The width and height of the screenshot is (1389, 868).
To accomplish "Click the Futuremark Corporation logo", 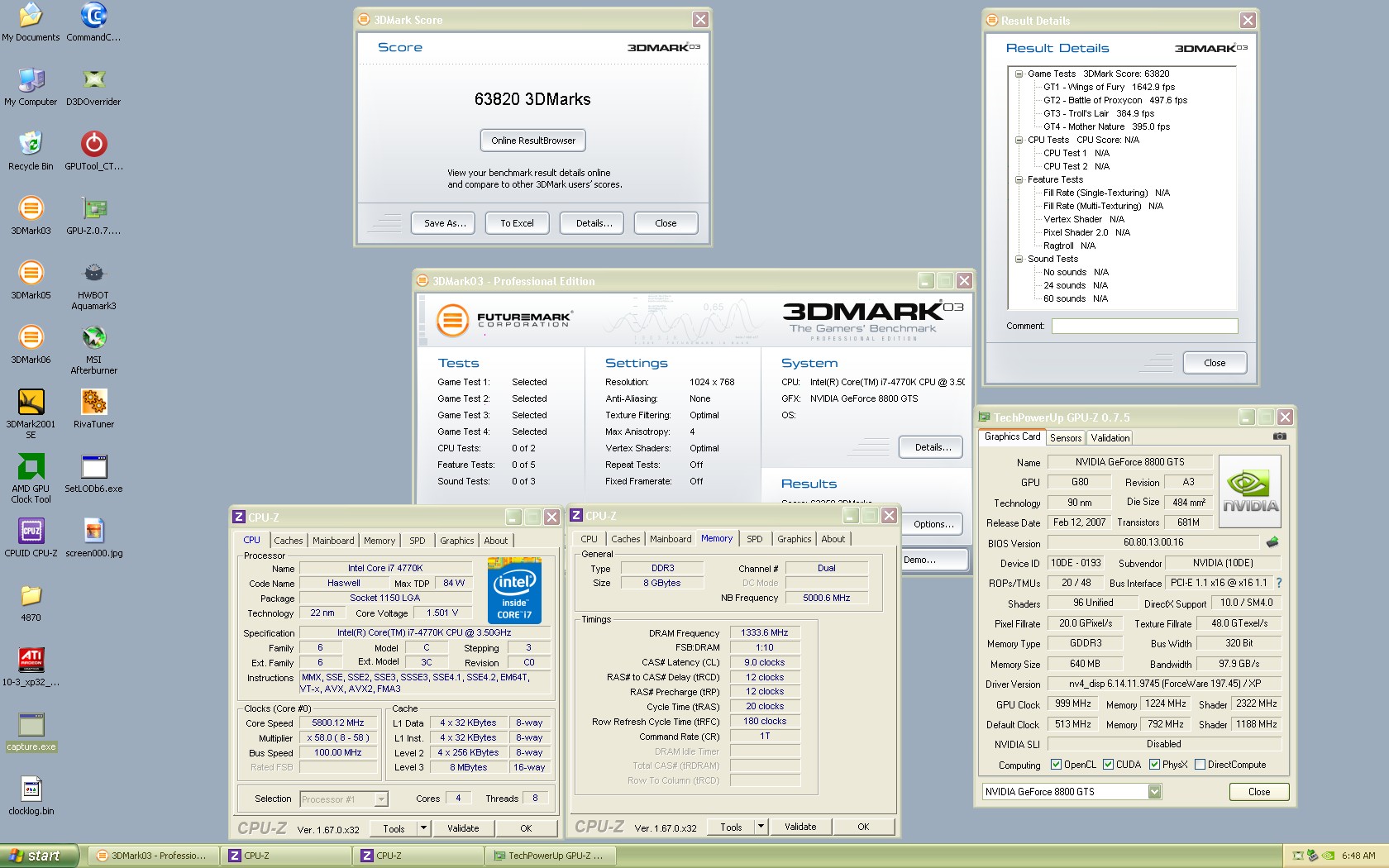I will pyautogui.click(x=505, y=320).
